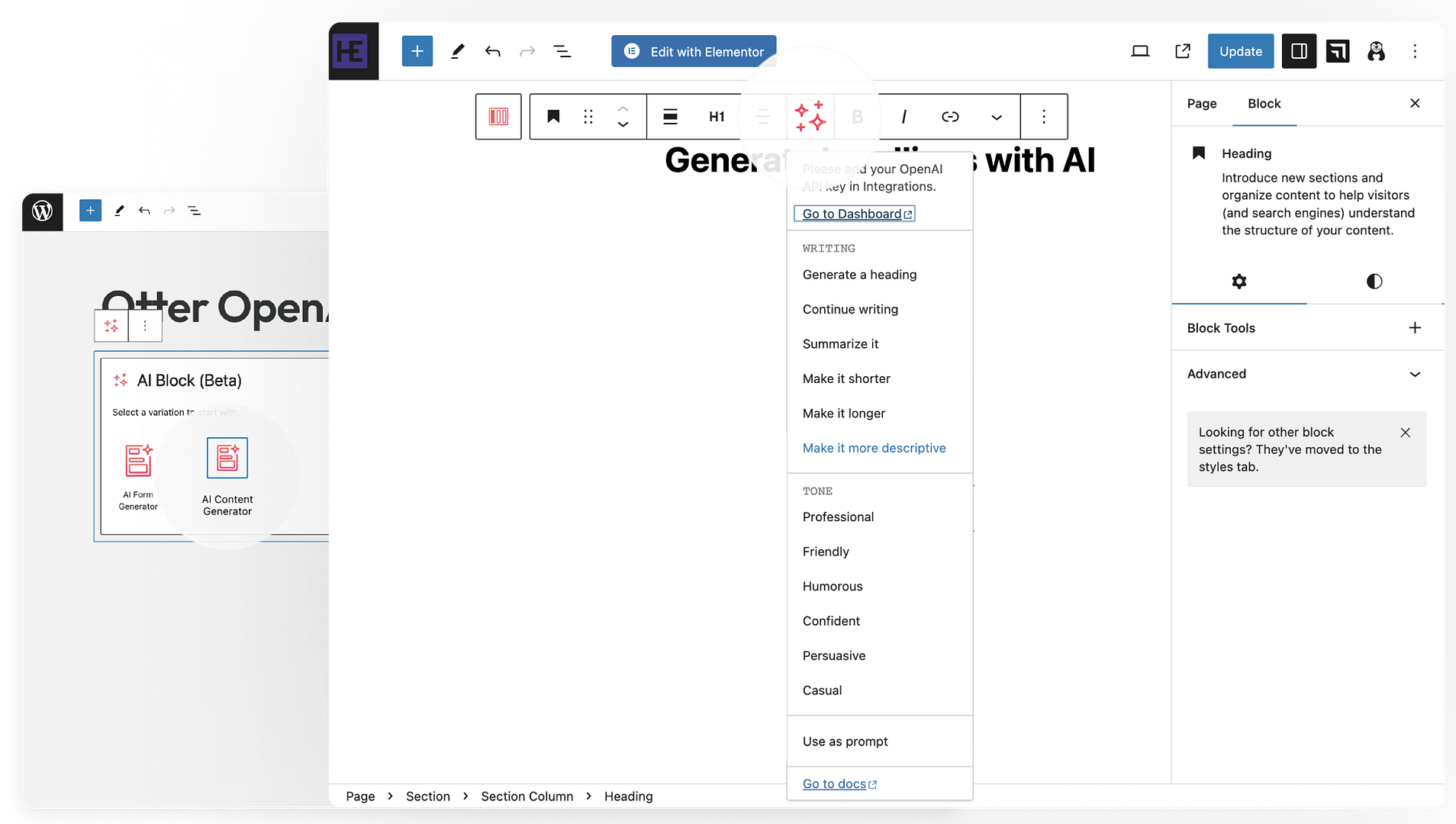Expand Block Tools with the plus icon
1456x824 pixels.
[1415, 328]
